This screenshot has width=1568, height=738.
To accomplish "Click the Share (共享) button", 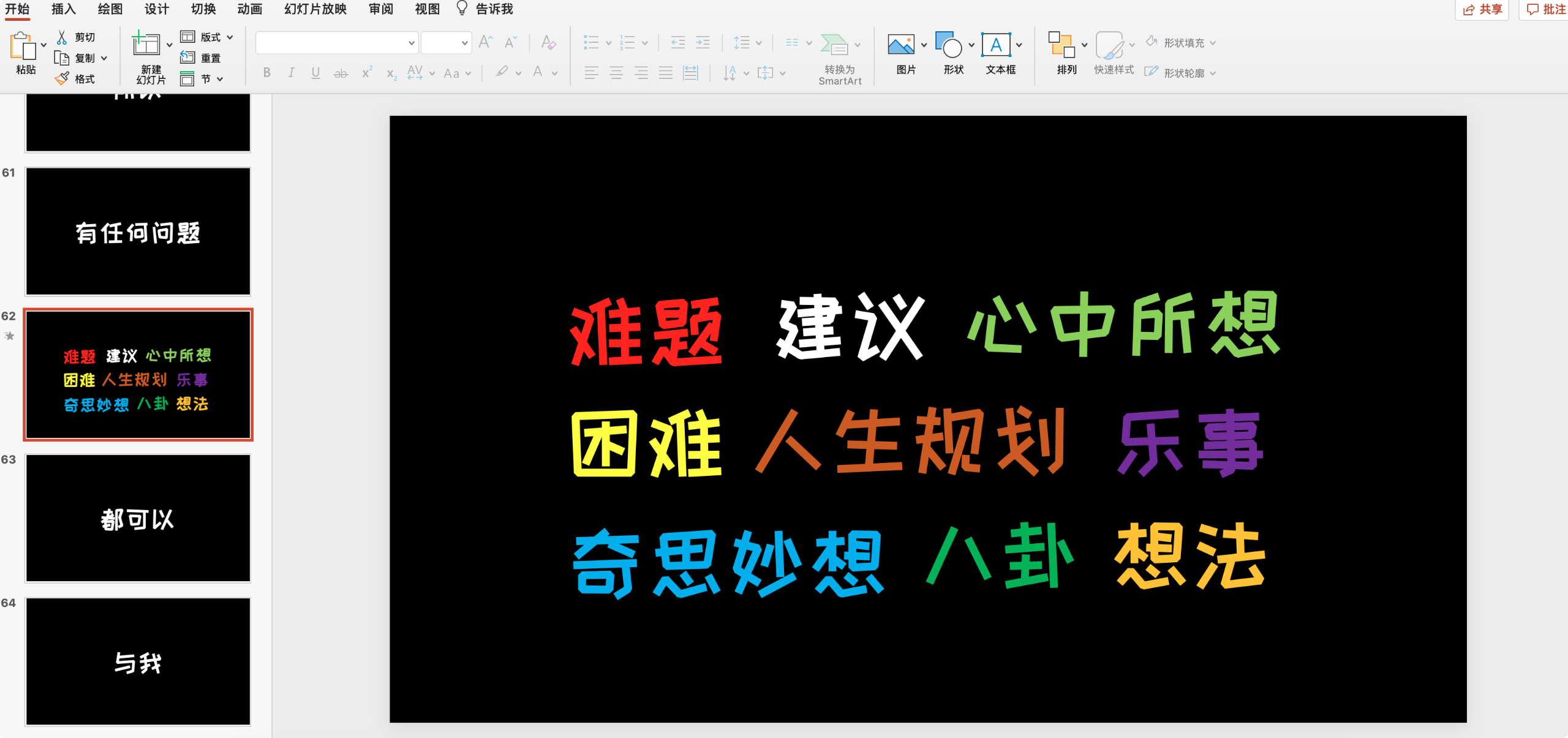I will pyautogui.click(x=1482, y=9).
